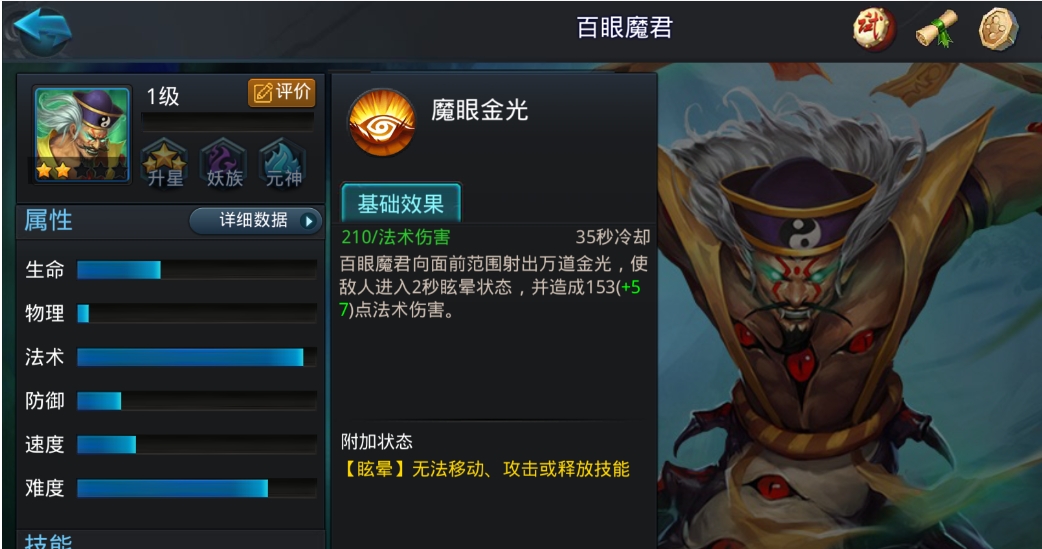Image resolution: width=1042 pixels, height=549 pixels.
Task: Select the 升星 star upgrade icon
Action: pos(164,164)
